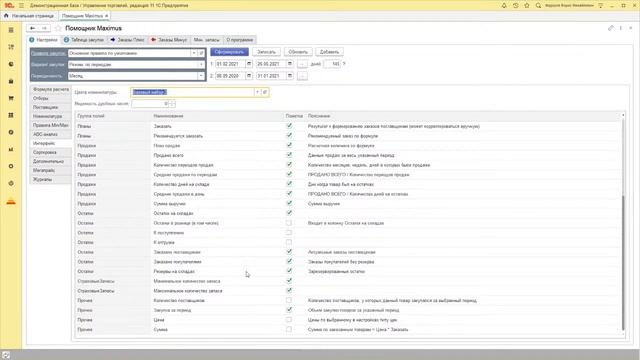Click the home icon on Начальная страница tab
Image resolution: width=640 pixels, height=360 pixels.
point(6,16)
